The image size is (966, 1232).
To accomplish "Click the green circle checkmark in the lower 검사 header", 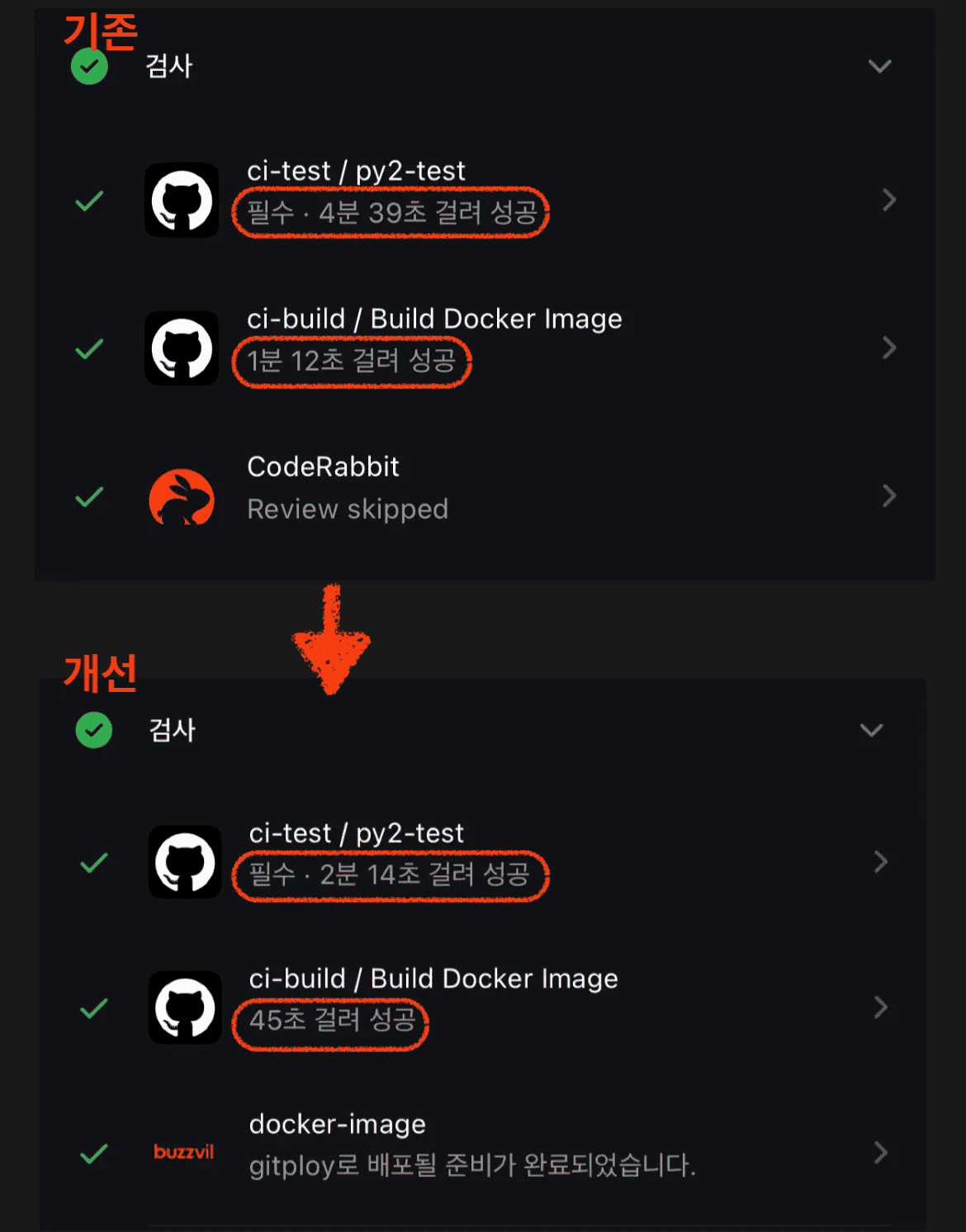I will click(x=94, y=730).
